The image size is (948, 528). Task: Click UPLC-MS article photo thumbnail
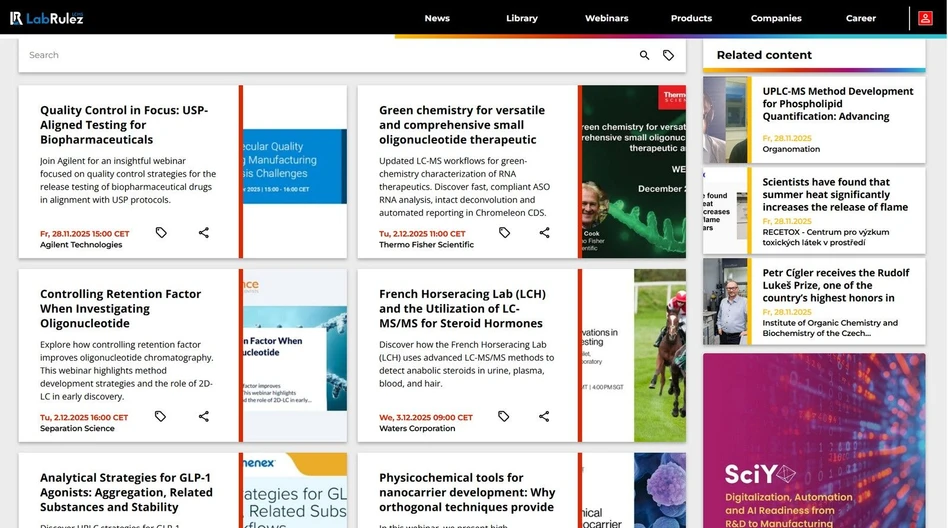(725, 119)
